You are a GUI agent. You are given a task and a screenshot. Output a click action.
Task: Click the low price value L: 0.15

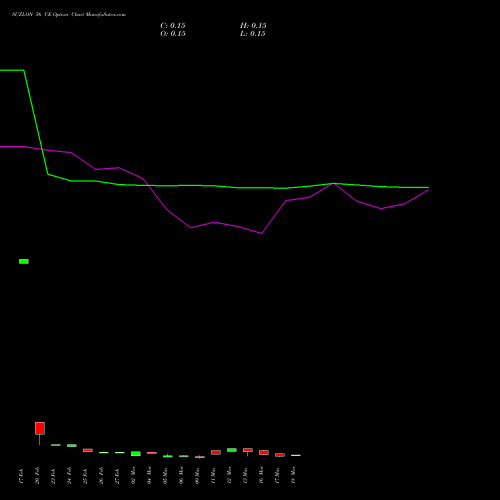[x=253, y=34]
